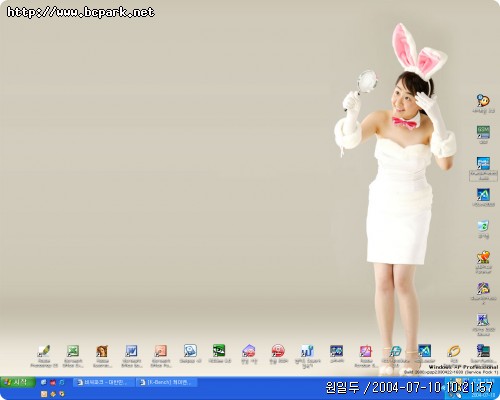Launch the Microsoft Office Excel shortcut
Image resolution: width=500 pixels, height=400 pixels.
coord(73,356)
